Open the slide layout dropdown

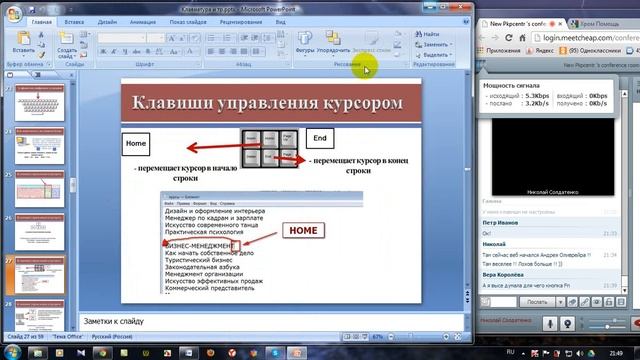[x=85, y=35]
